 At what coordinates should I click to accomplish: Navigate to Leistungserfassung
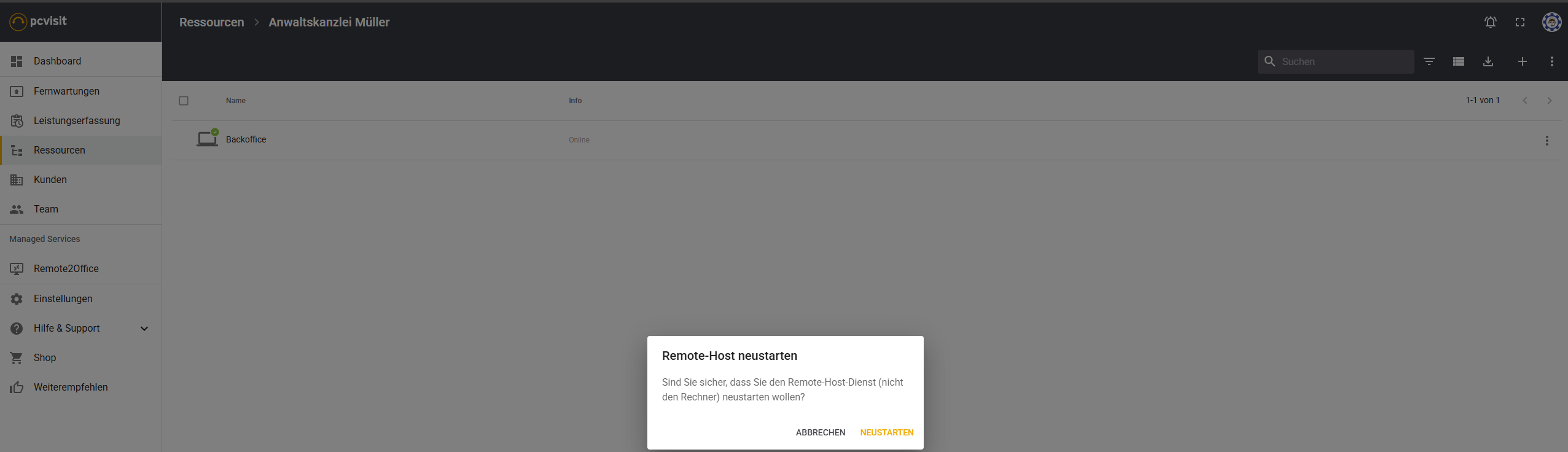[77, 121]
